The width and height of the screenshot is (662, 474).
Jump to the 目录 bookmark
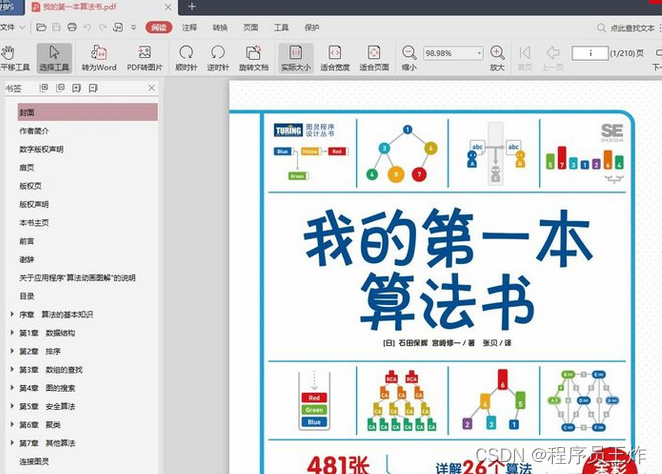pos(27,296)
